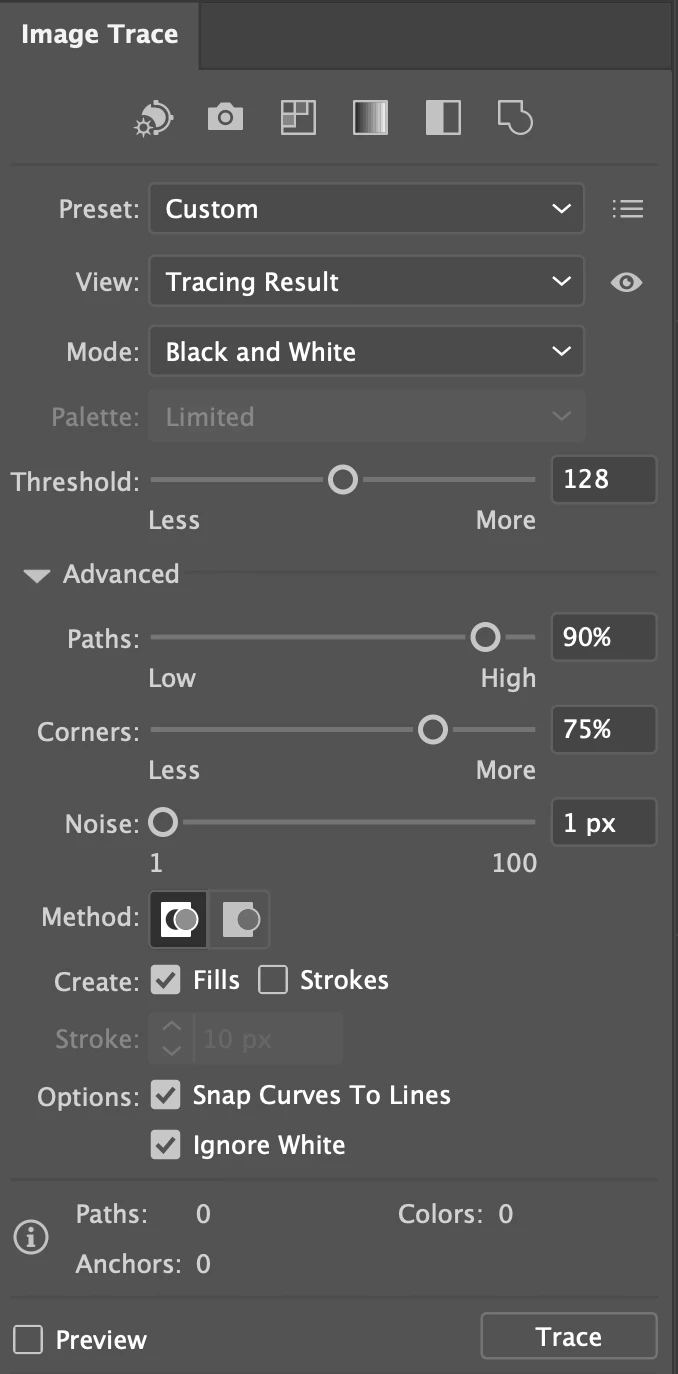Click the eye icon beside View
The height and width of the screenshot is (1374, 678).
(x=626, y=283)
